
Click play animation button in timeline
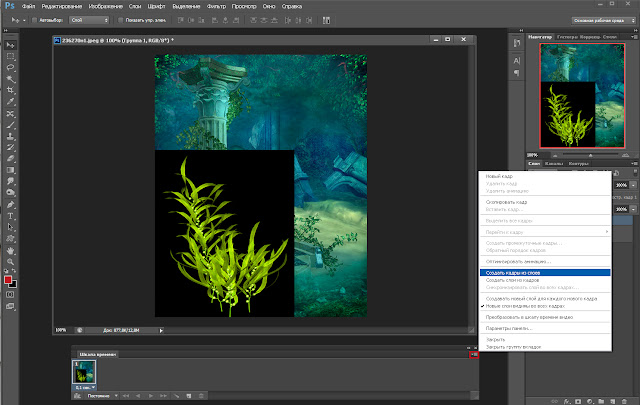151,396
